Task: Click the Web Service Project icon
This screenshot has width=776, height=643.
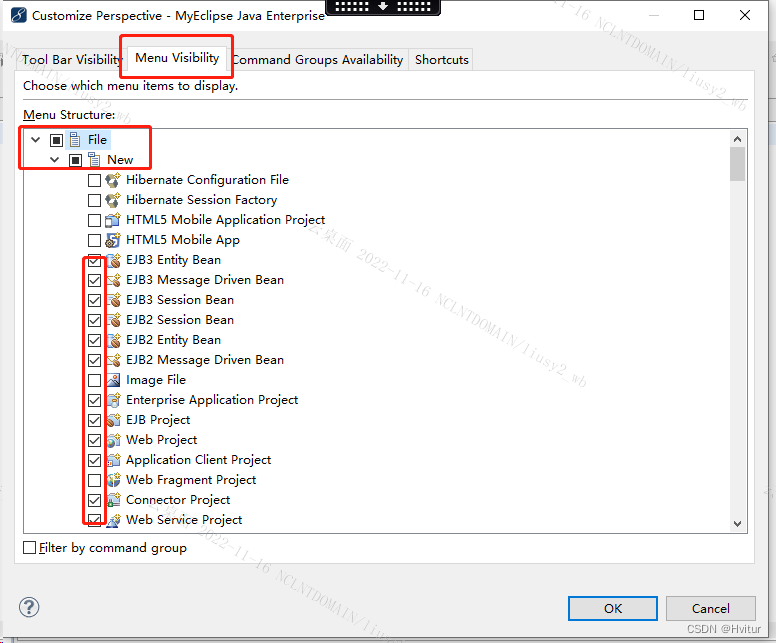Action: pyautogui.click(x=113, y=520)
